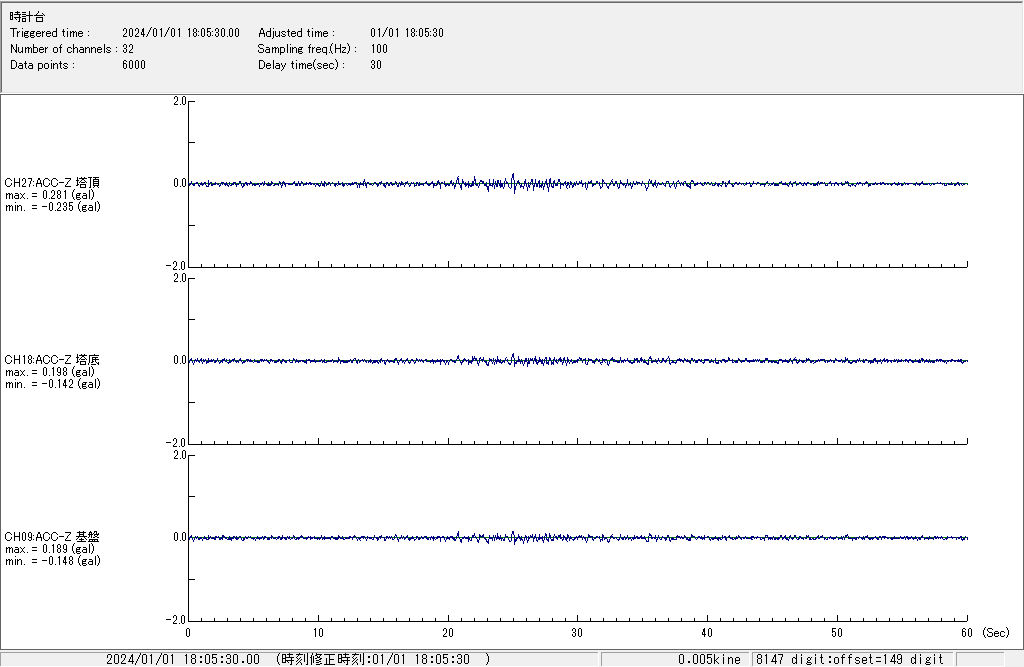Viewport: 1024px width, 667px height.
Task: Click the 0.005kine status bar field
Action: pyautogui.click(x=709, y=659)
